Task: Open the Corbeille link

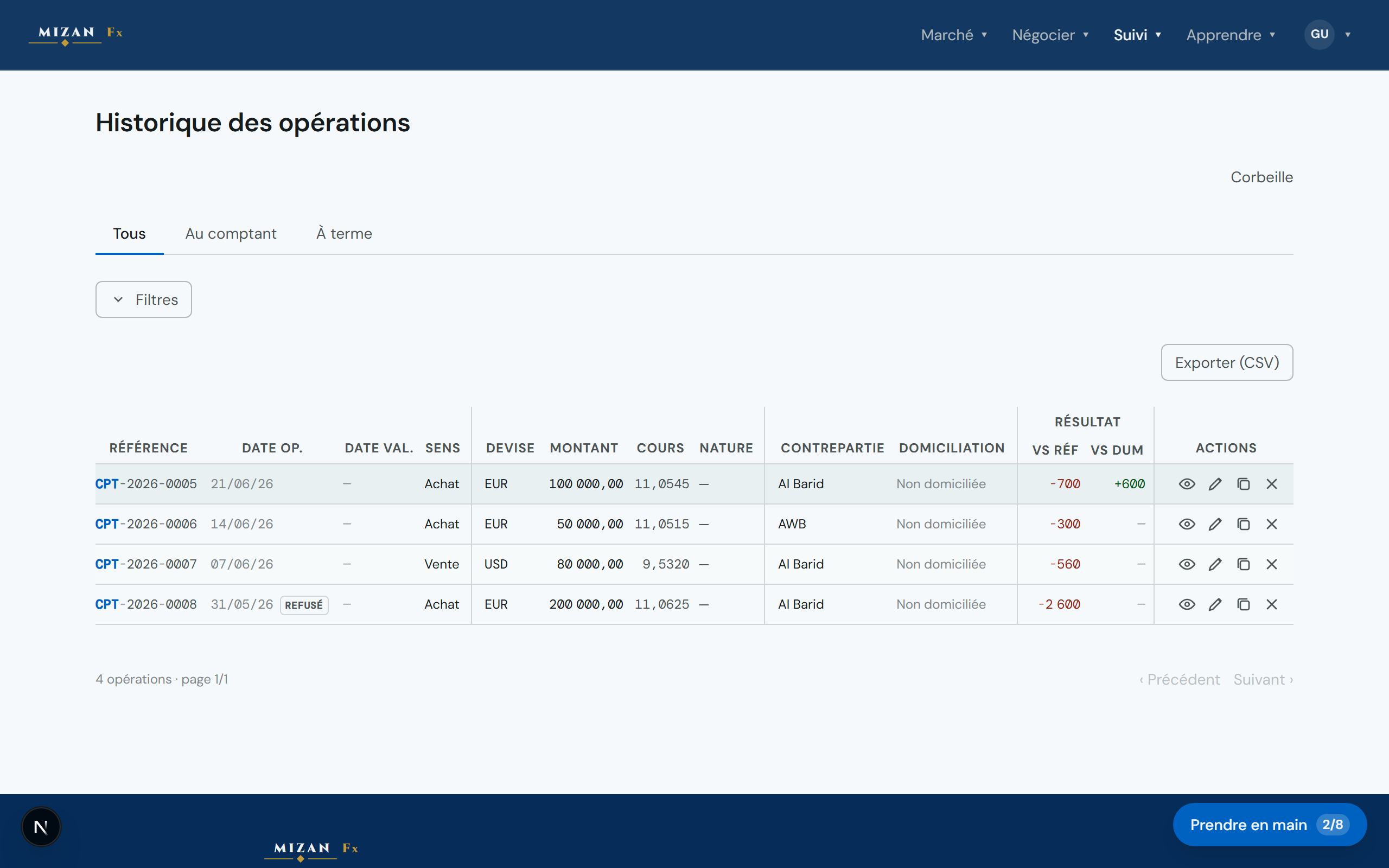Action: (x=1261, y=177)
